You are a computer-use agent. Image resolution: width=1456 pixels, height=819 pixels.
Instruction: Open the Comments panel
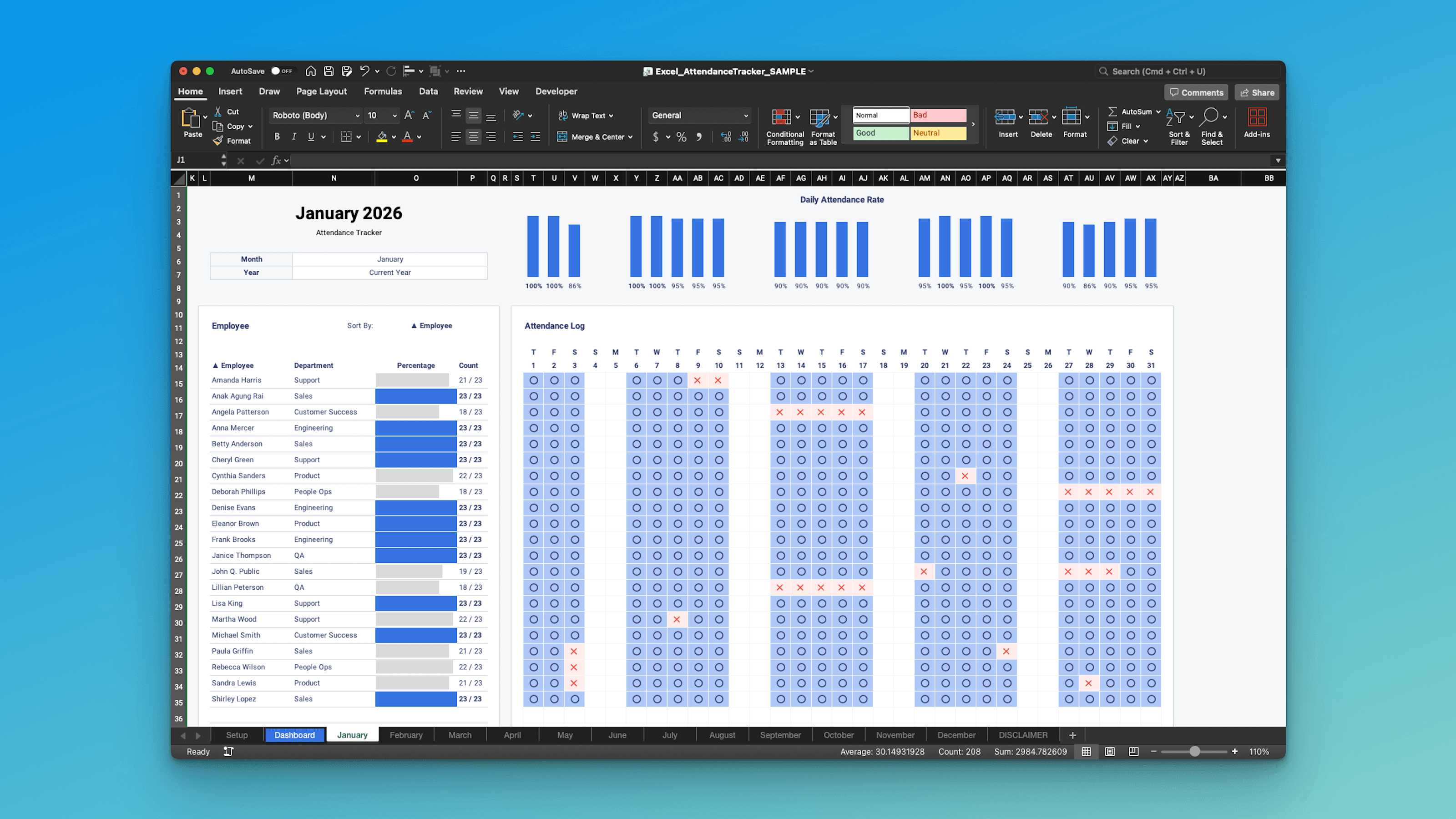click(1196, 92)
